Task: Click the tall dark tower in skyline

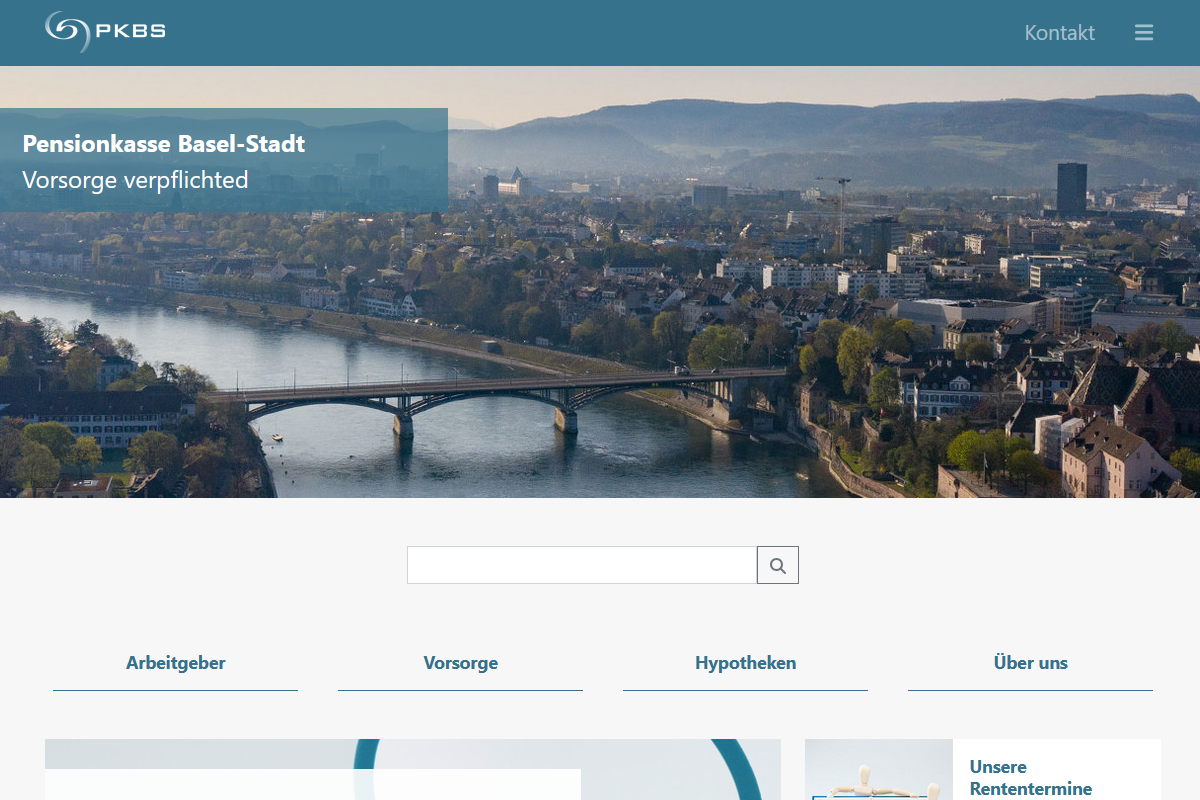Action: coord(1071,187)
